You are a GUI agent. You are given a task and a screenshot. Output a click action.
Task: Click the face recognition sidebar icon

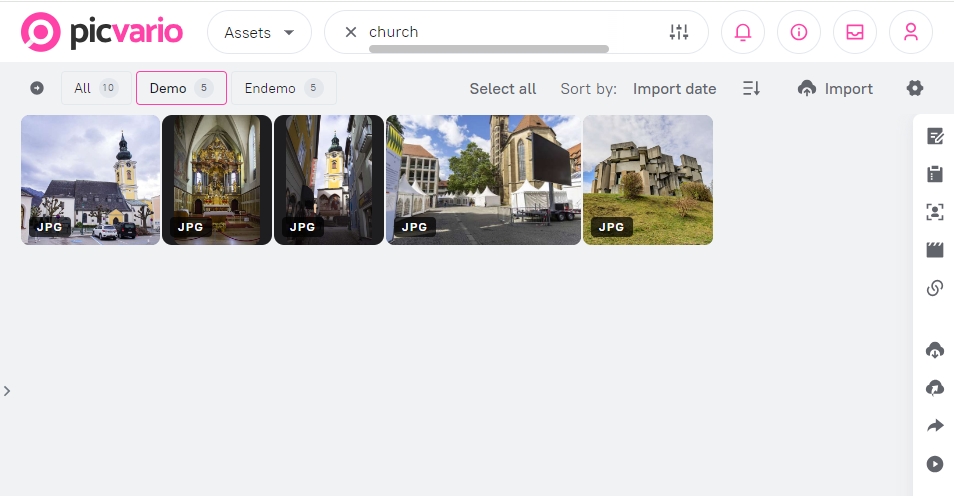(935, 212)
